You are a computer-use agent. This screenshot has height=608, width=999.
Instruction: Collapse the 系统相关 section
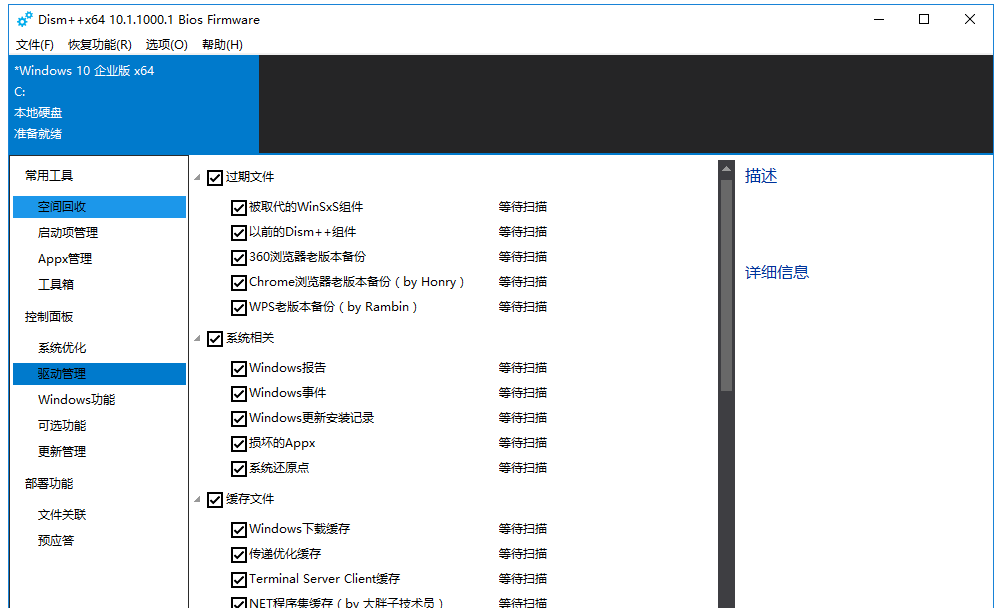coord(196,338)
